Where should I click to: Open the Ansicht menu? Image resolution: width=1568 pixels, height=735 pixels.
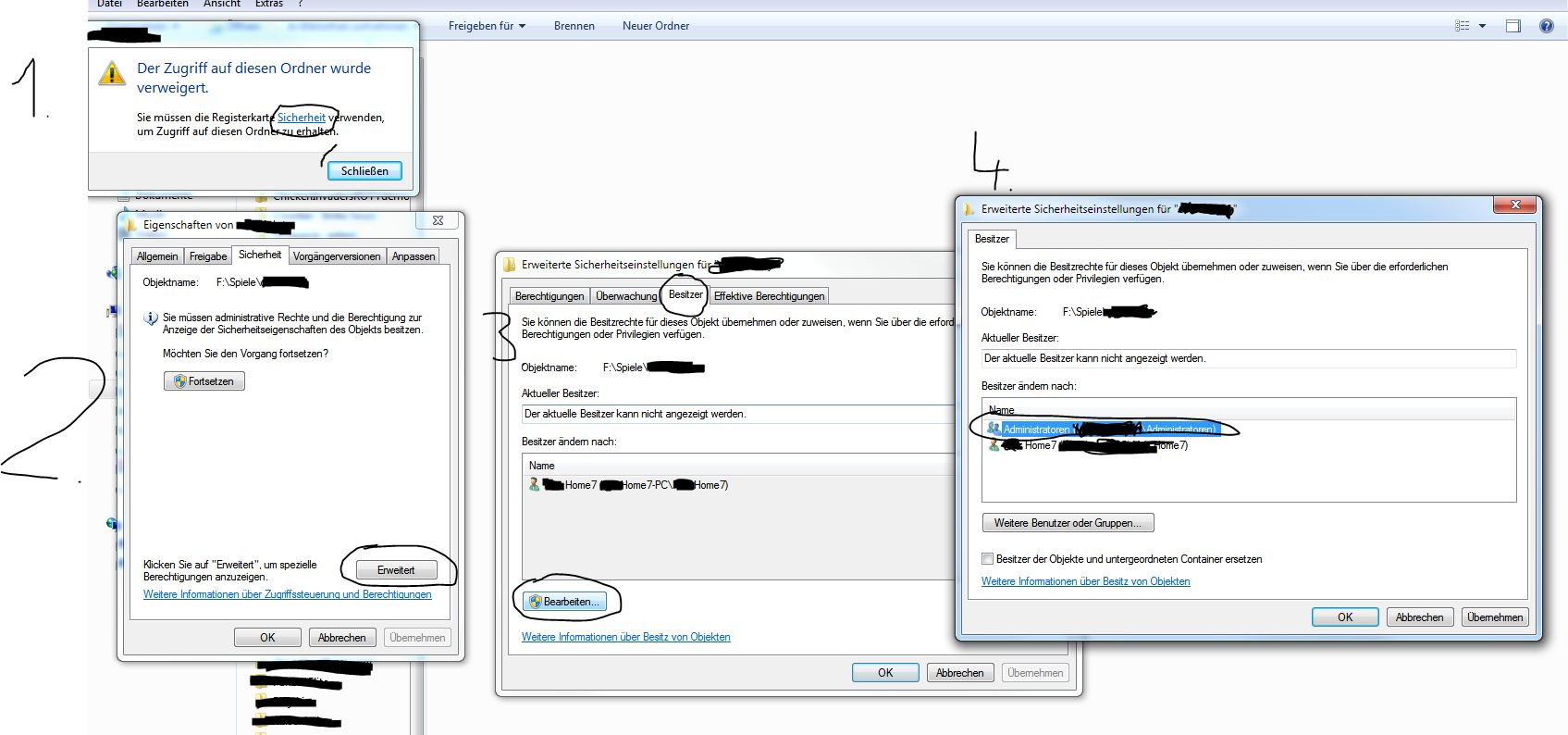point(222,4)
